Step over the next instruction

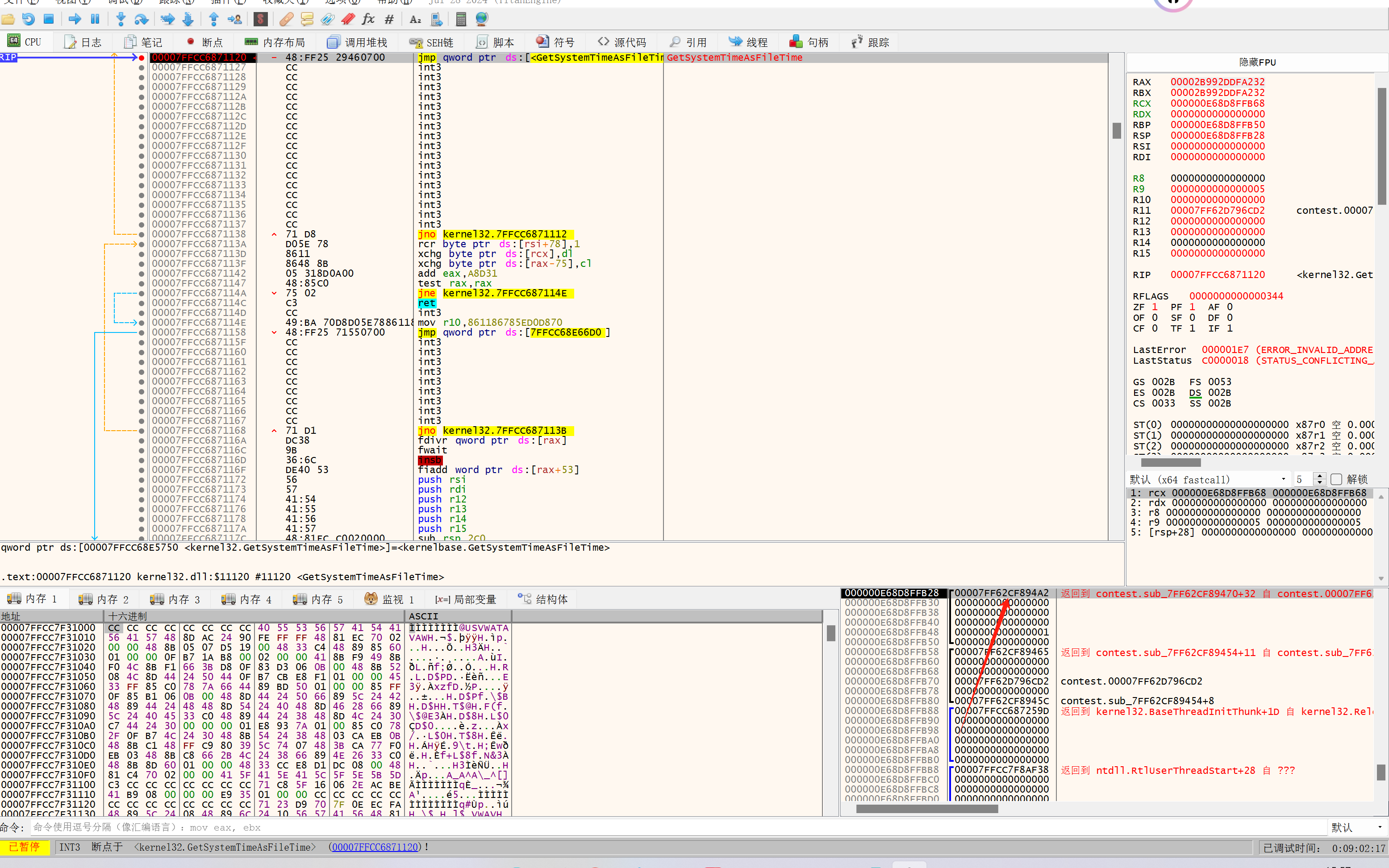click(x=141, y=20)
